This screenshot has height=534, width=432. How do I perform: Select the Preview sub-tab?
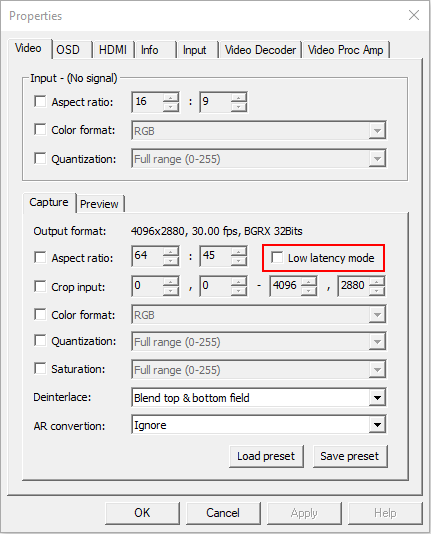point(99,204)
